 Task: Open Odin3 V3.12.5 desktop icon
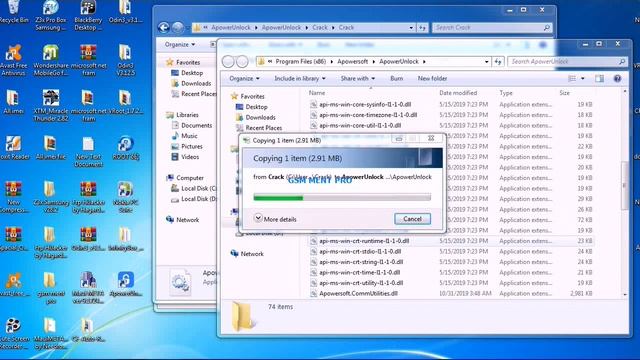coord(125,60)
